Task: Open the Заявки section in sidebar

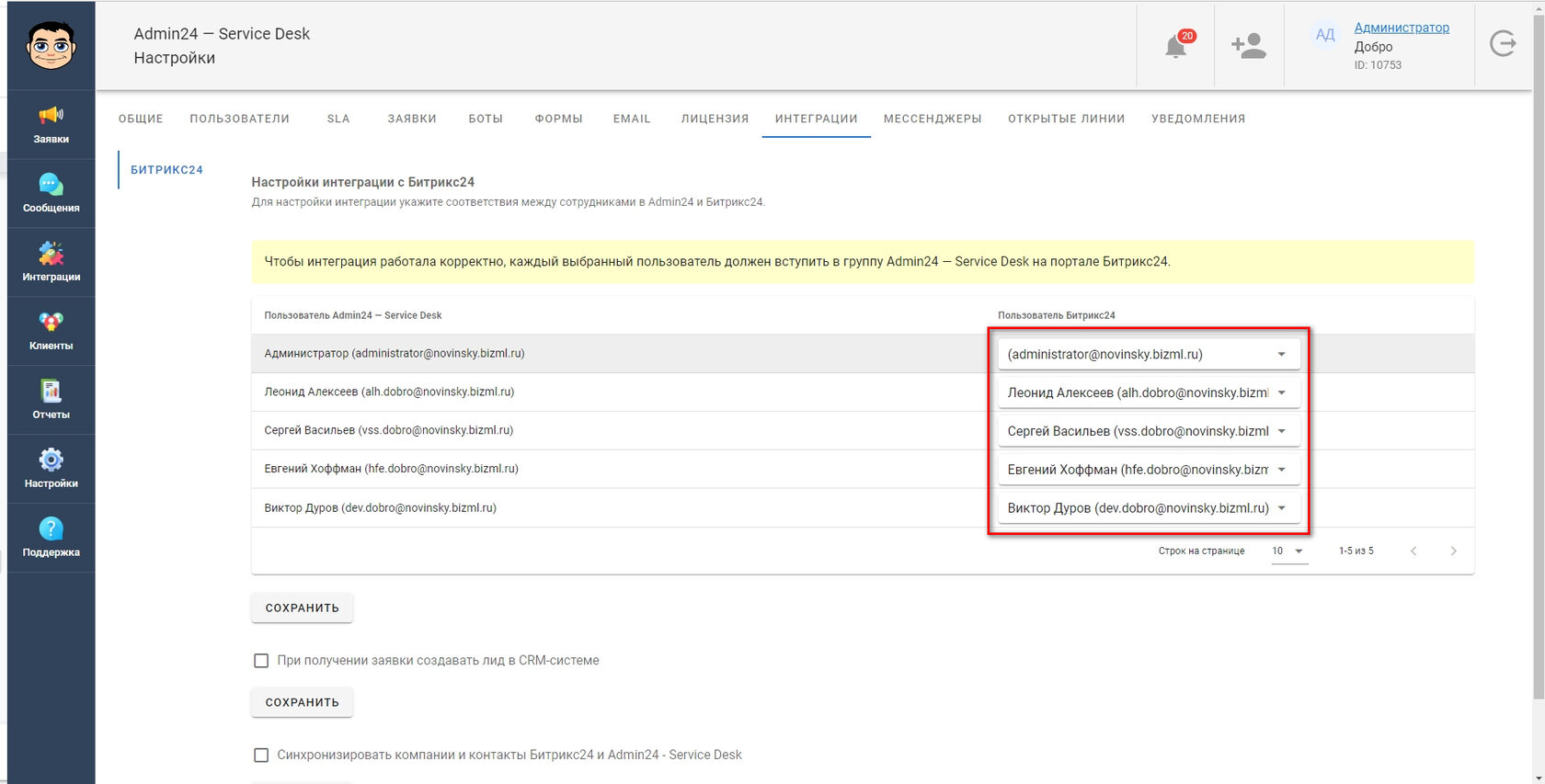Action: pyautogui.click(x=51, y=125)
